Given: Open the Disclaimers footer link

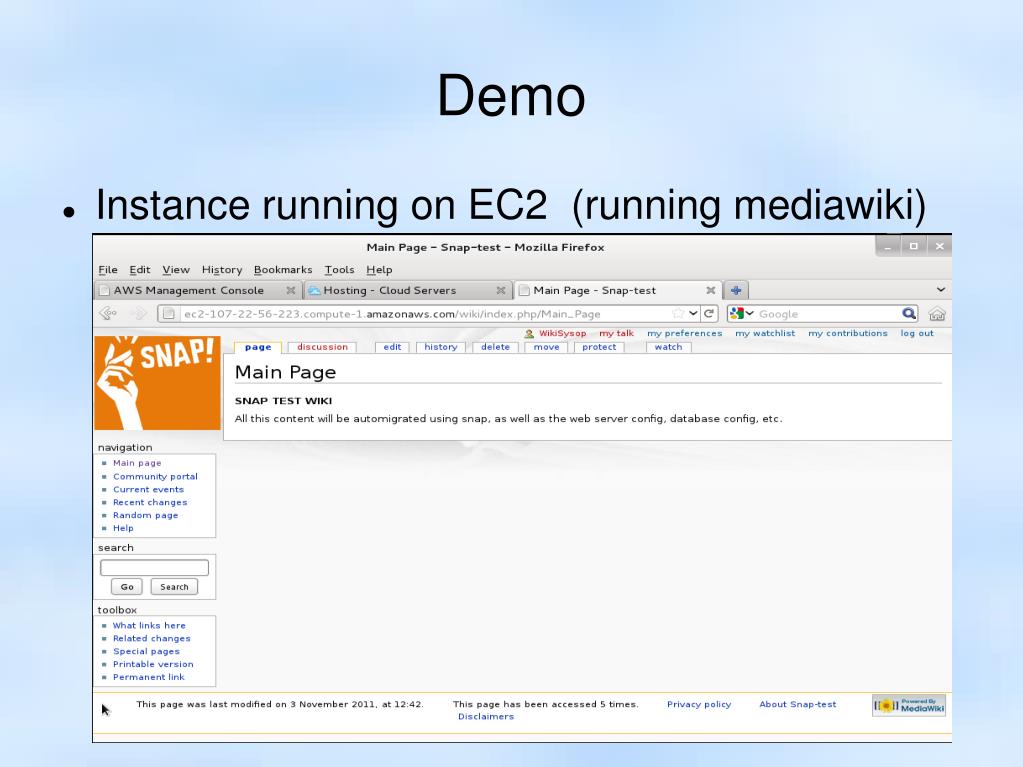Looking at the screenshot, I should [486, 717].
